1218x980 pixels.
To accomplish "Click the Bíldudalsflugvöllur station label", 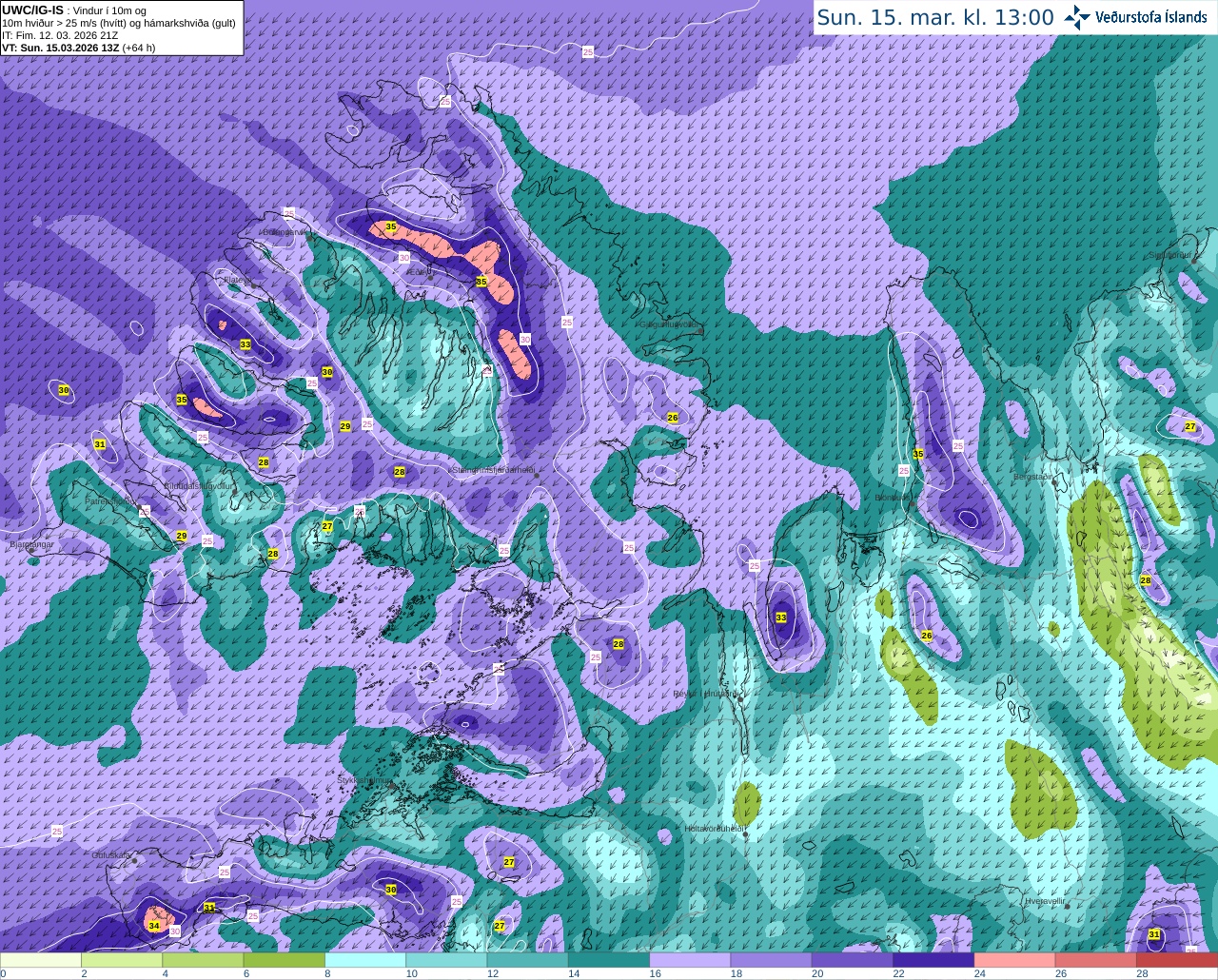I will (198, 485).
